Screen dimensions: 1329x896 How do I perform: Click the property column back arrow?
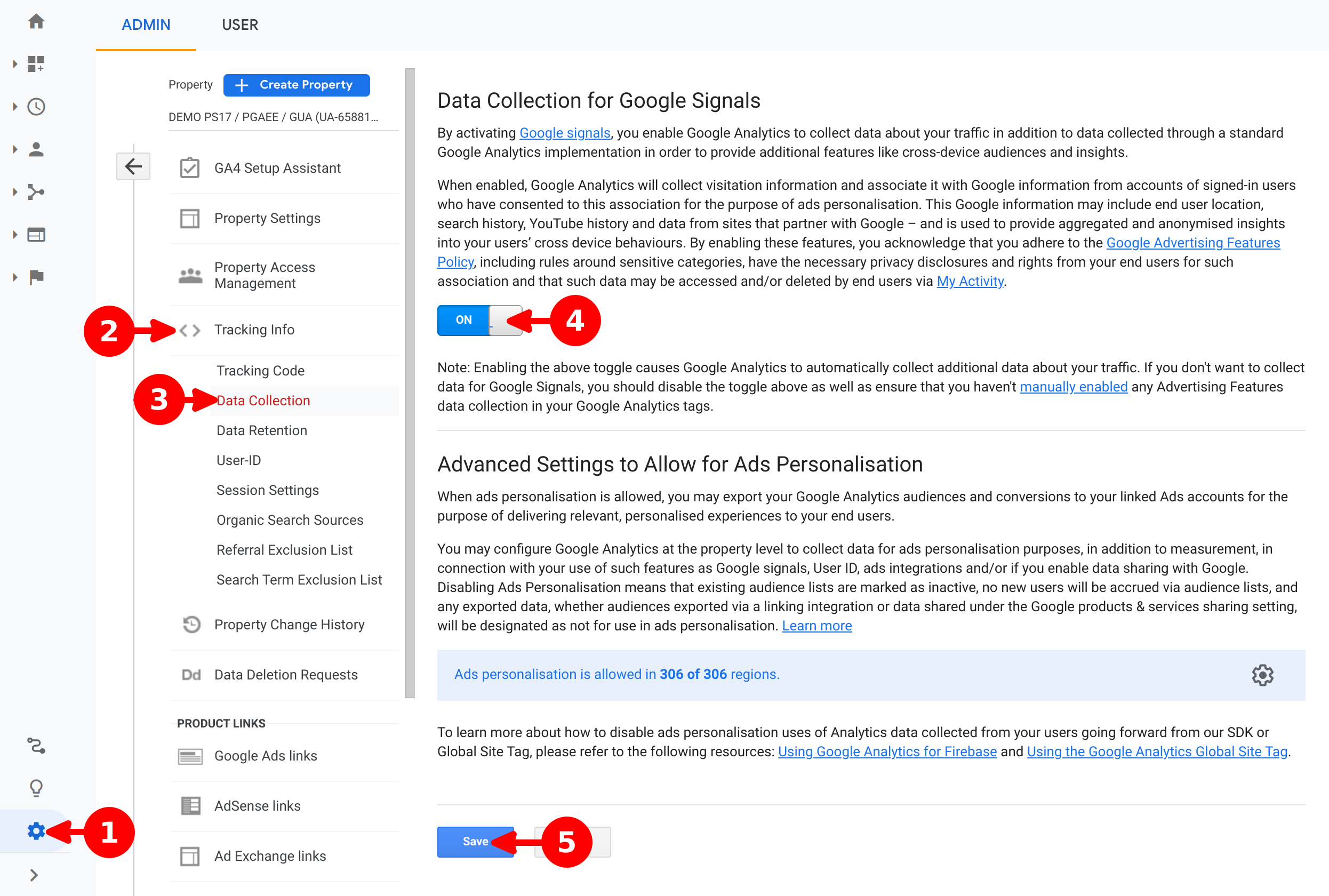pyautogui.click(x=133, y=166)
